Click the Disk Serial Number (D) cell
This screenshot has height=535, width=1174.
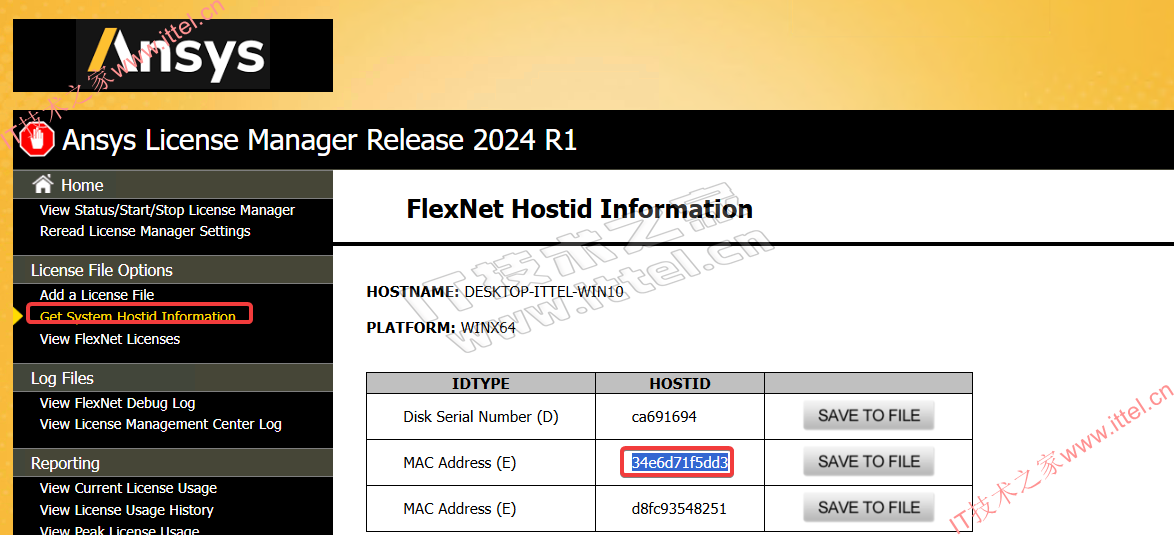click(x=481, y=417)
